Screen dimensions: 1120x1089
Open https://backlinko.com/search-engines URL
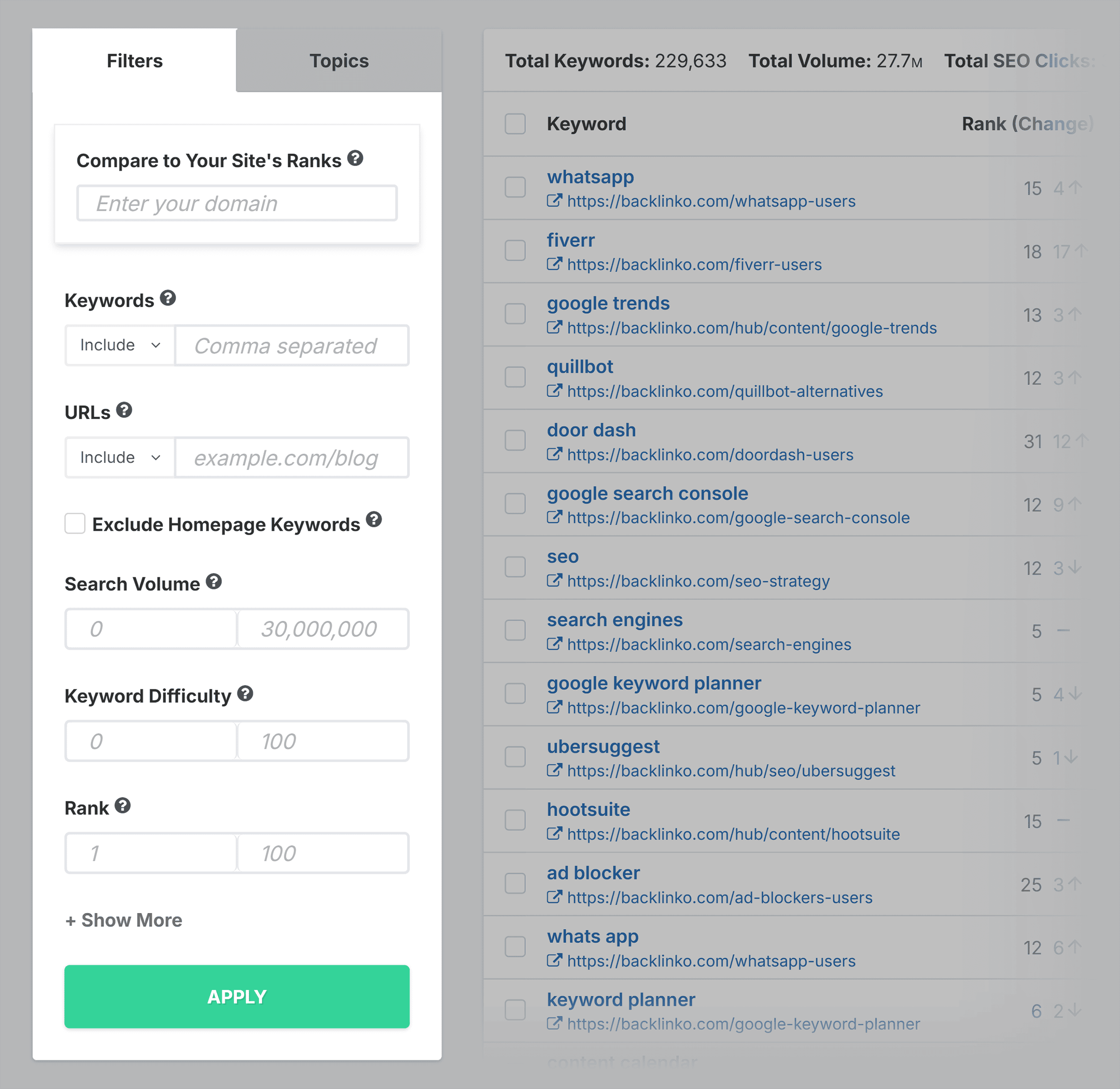(709, 644)
